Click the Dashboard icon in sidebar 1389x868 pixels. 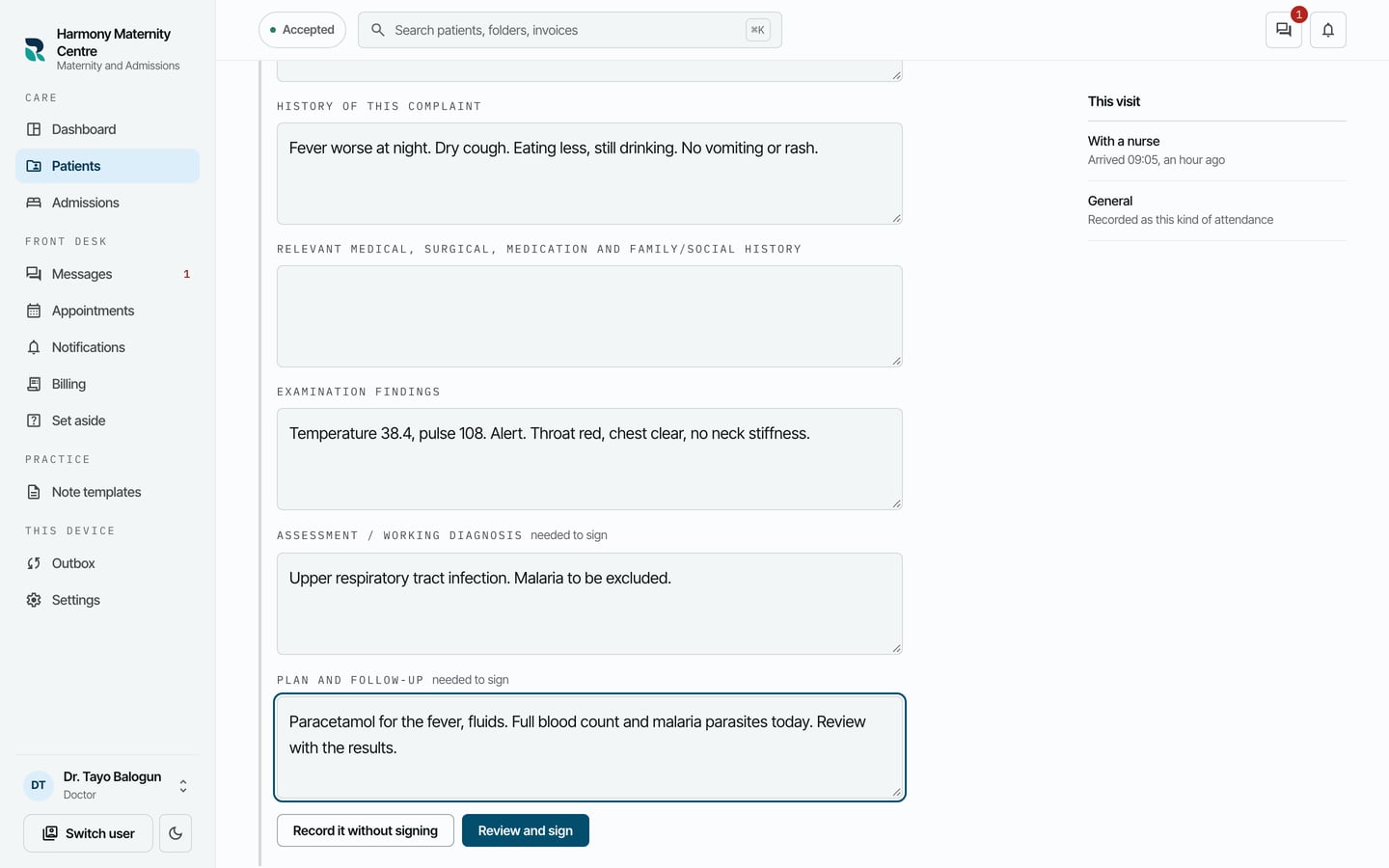click(34, 129)
